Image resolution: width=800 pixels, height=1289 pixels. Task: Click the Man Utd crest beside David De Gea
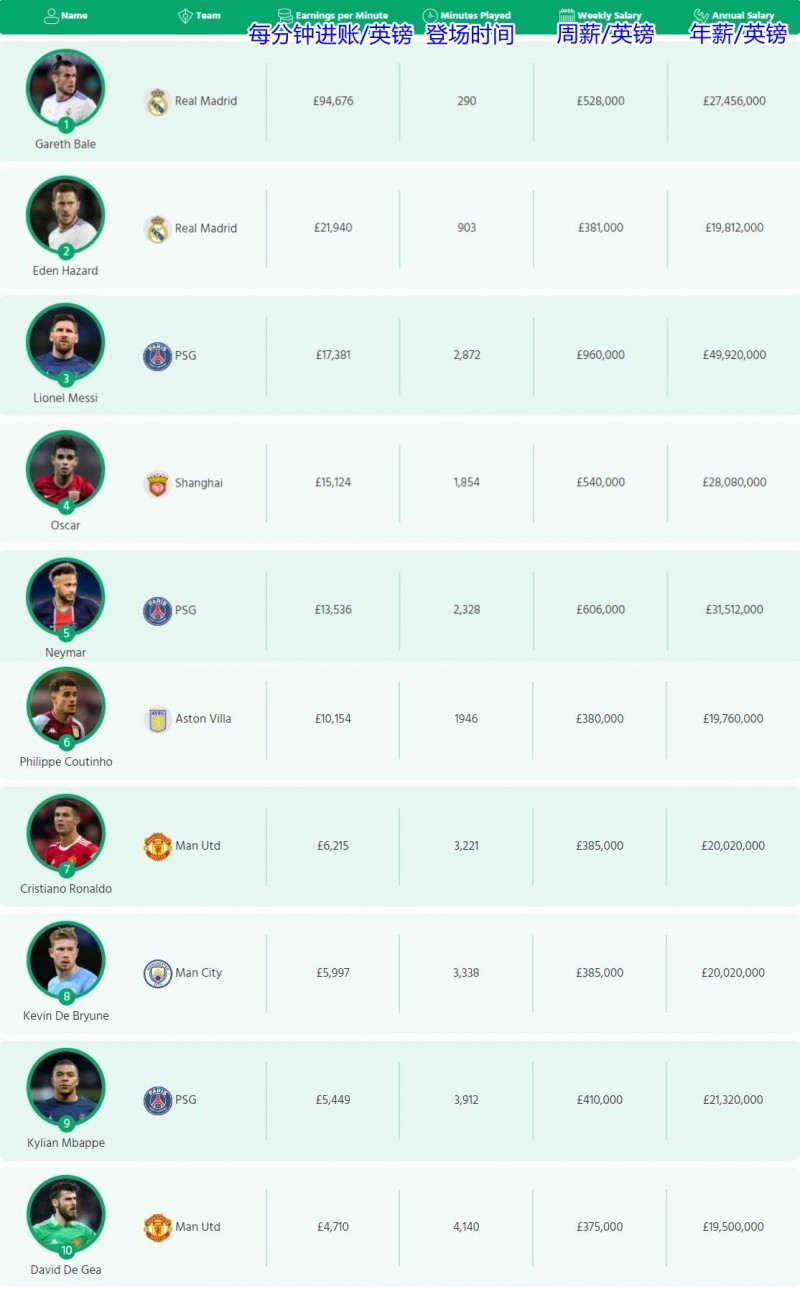click(x=157, y=1227)
